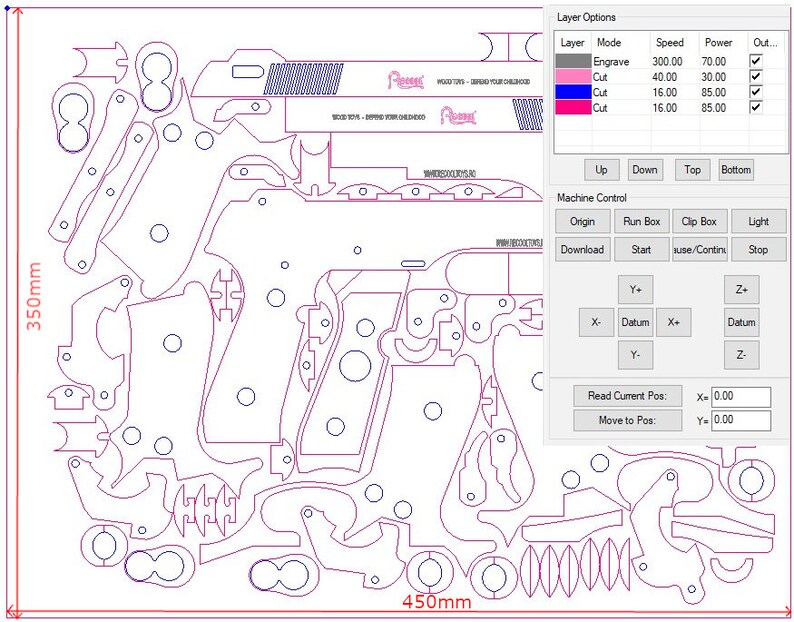
Task: Select the blue layer color swatch
Action: 573,92
